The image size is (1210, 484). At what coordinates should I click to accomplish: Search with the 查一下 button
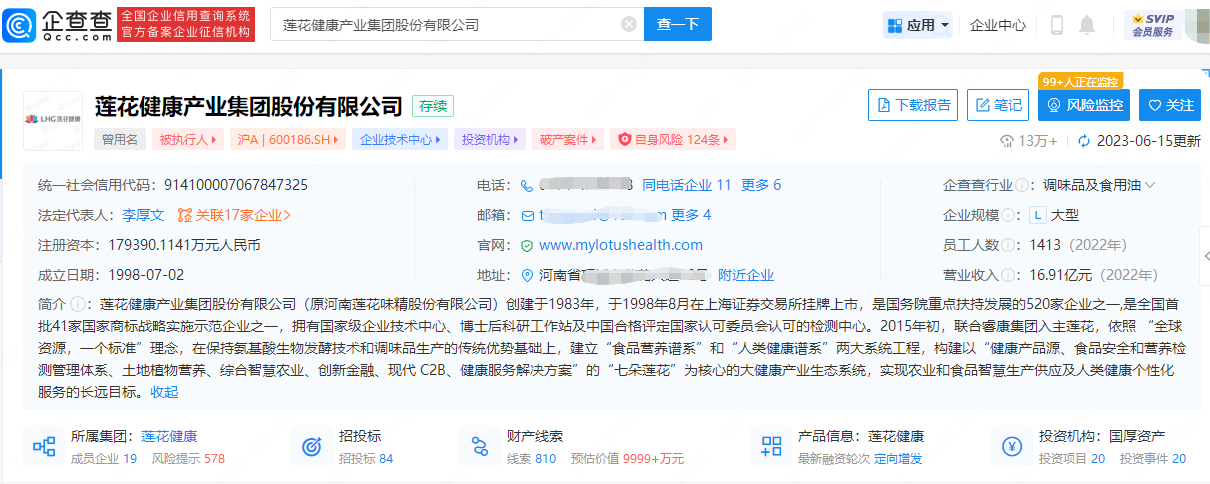point(678,24)
